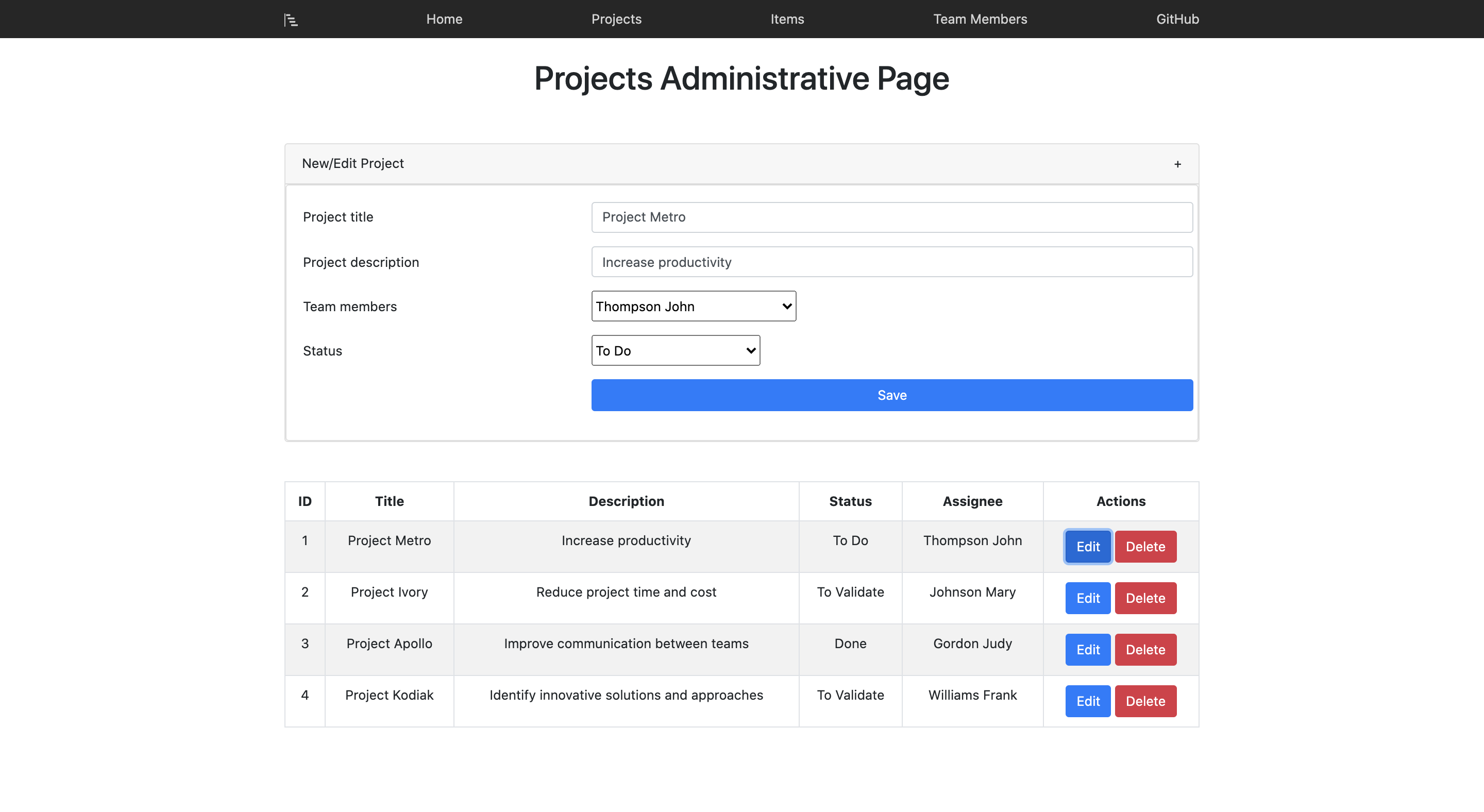The width and height of the screenshot is (1484, 812).
Task: Edit Project Metro row
Action: click(x=1087, y=546)
